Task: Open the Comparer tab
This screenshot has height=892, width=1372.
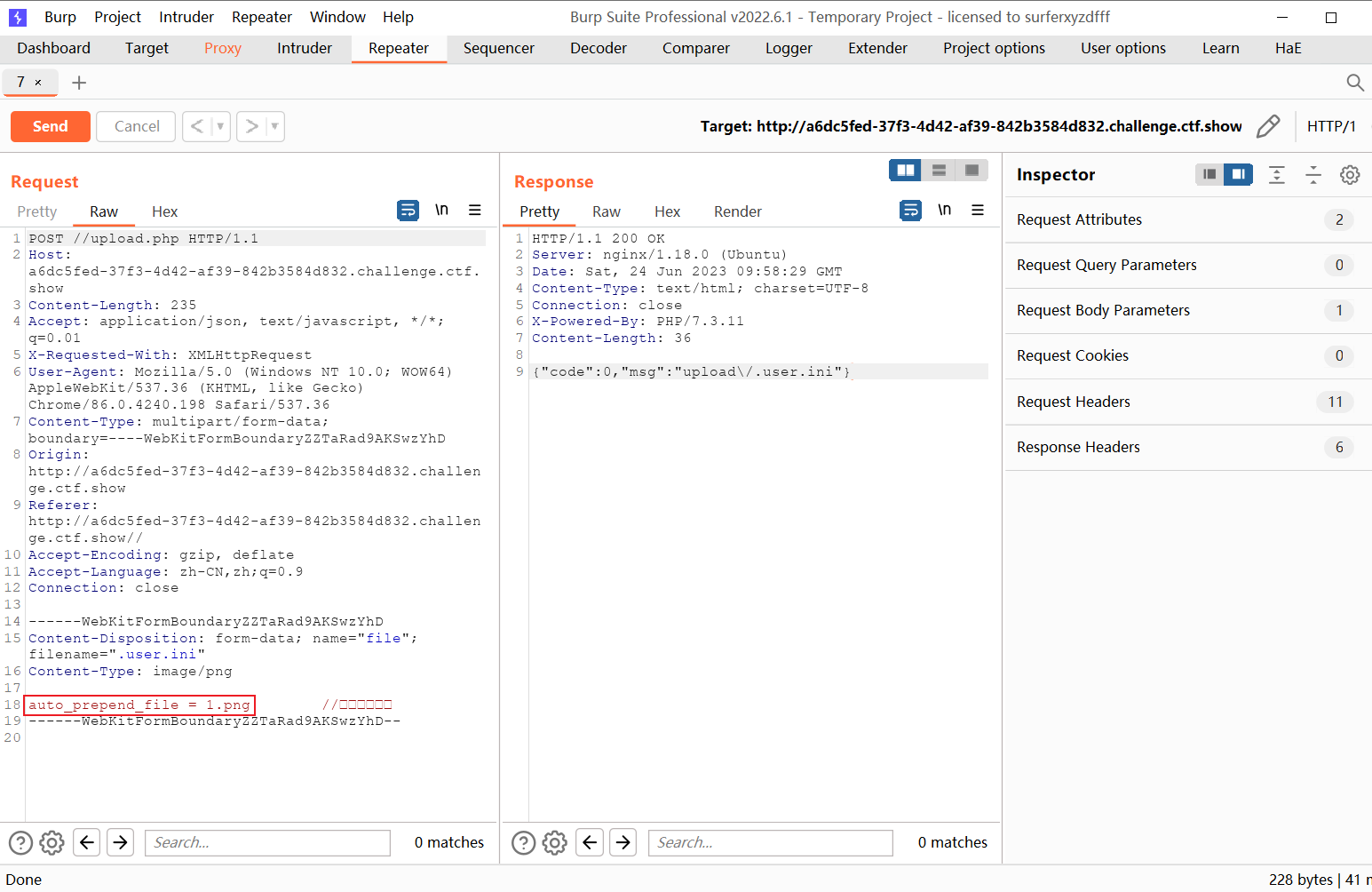Action: point(696,48)
